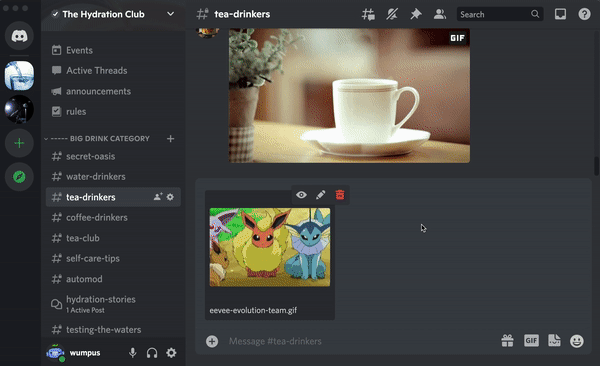
Task: Open Active Threads
Action: coord(112,70)
